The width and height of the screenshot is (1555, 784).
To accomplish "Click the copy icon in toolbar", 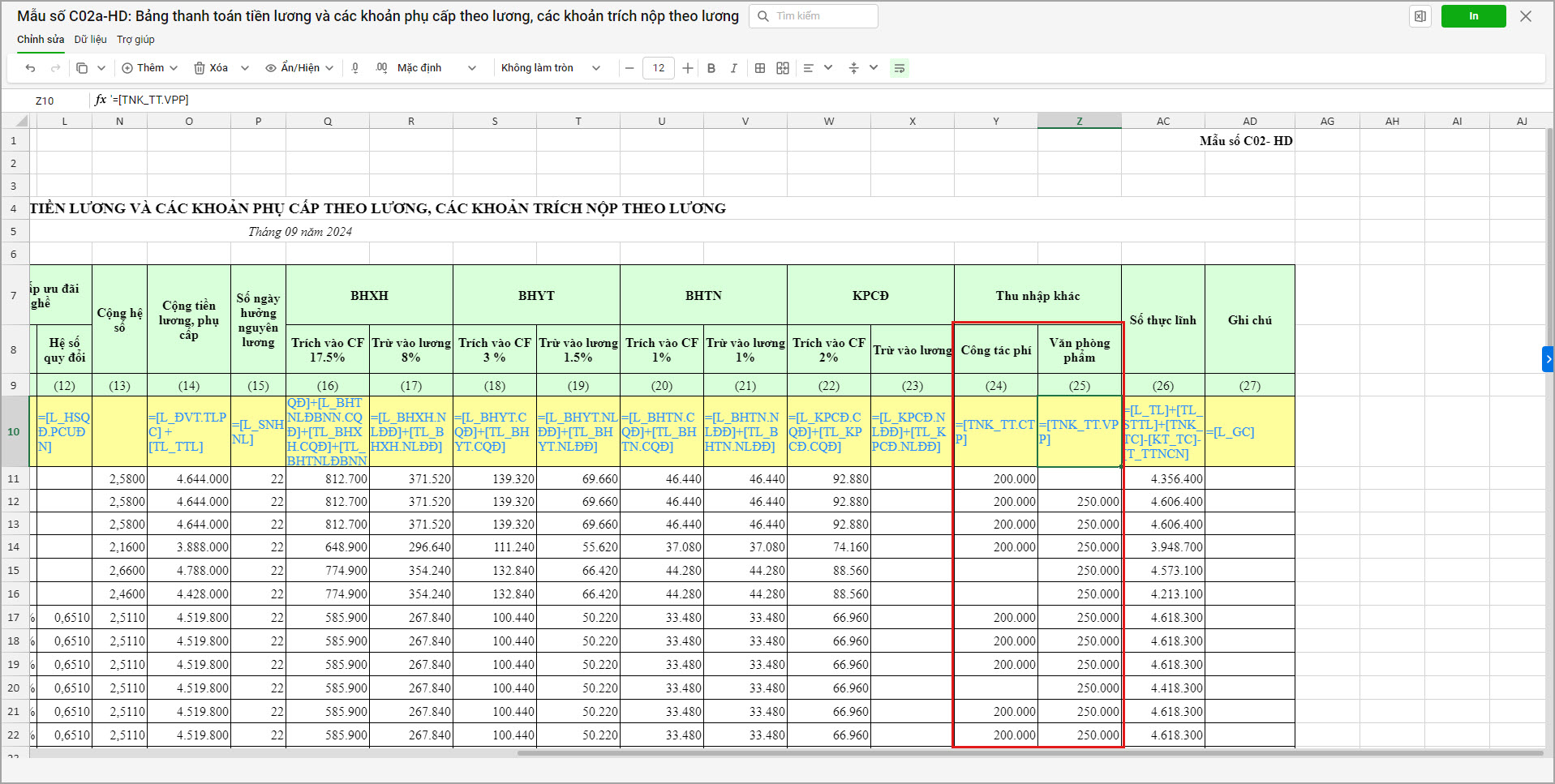I will tap(82, 68).
